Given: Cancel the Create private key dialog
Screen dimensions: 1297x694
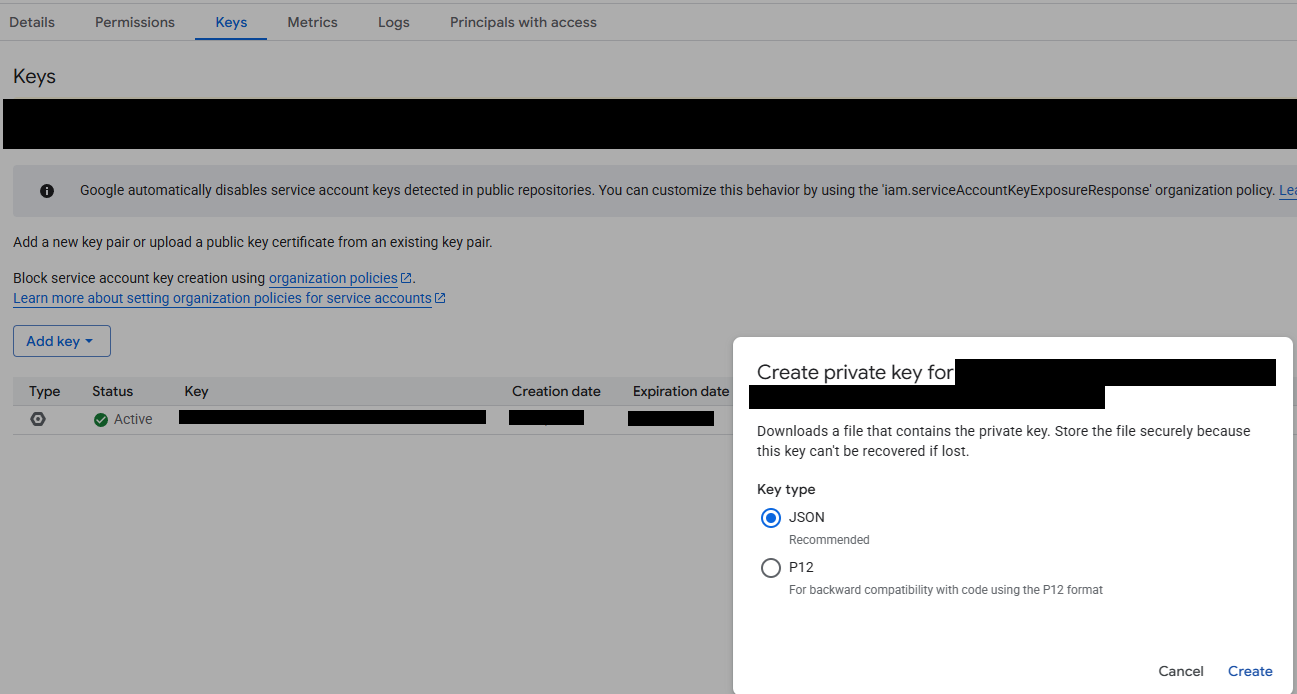Looking at the screenshot, I should click(1181, 671).
